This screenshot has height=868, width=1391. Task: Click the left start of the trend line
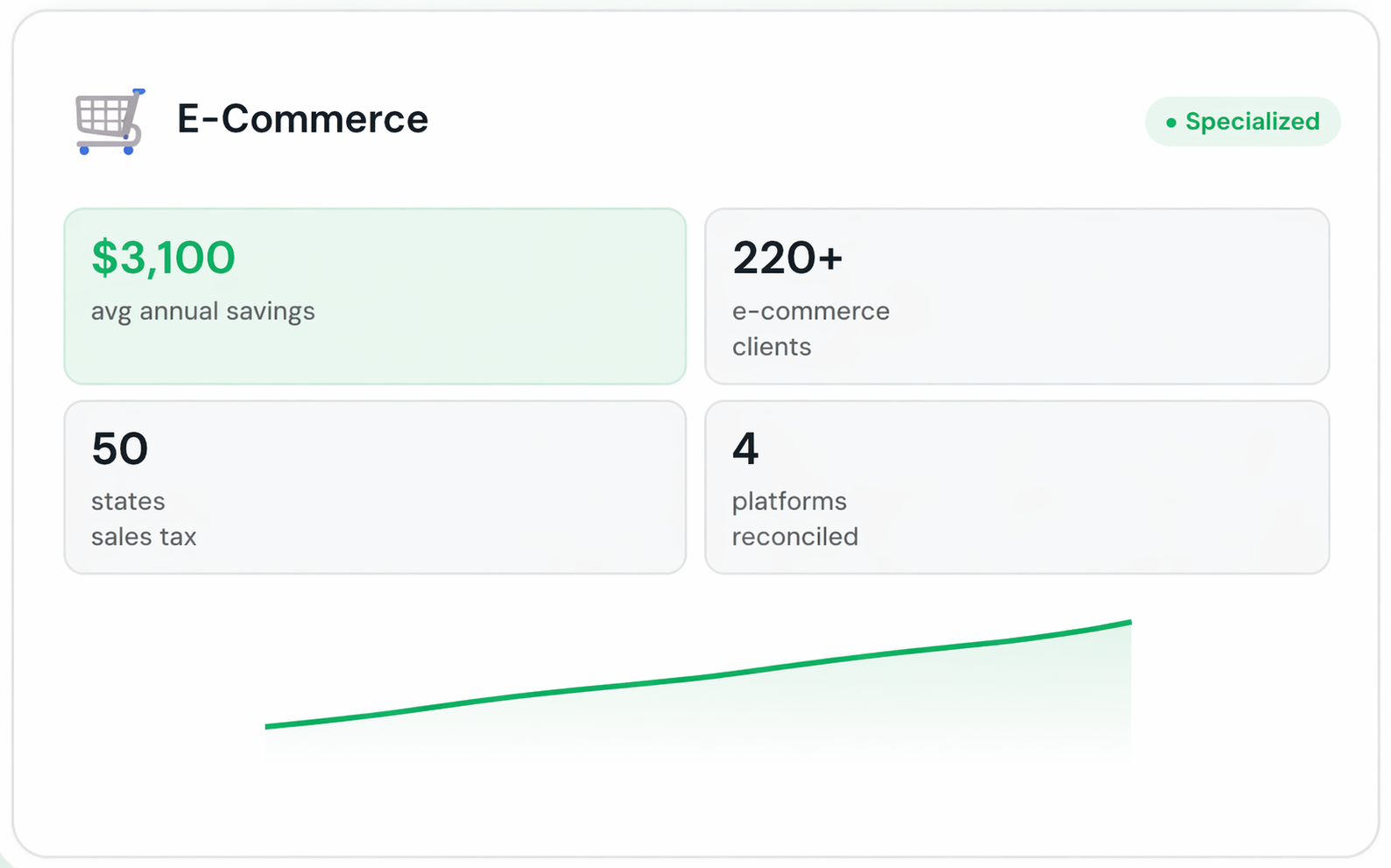pos(268,726)
